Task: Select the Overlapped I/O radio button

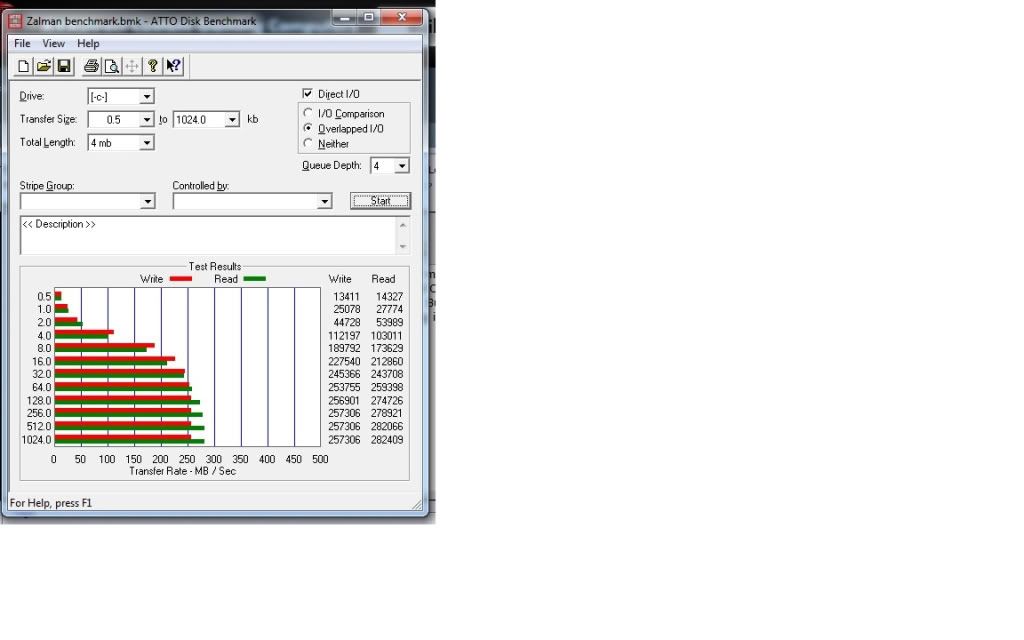Action: pos(308,128)
